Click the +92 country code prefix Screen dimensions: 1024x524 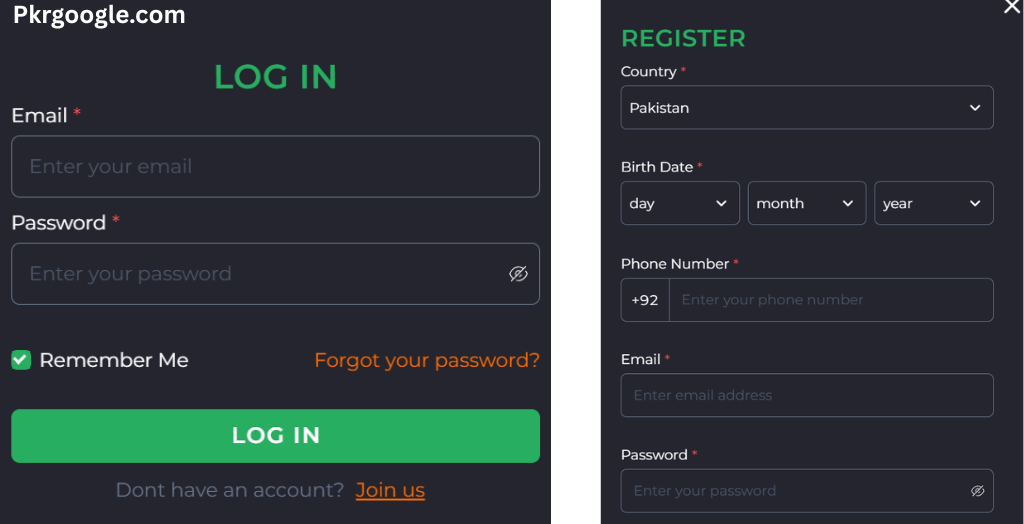pyautogui.click(x=645, y=300)
